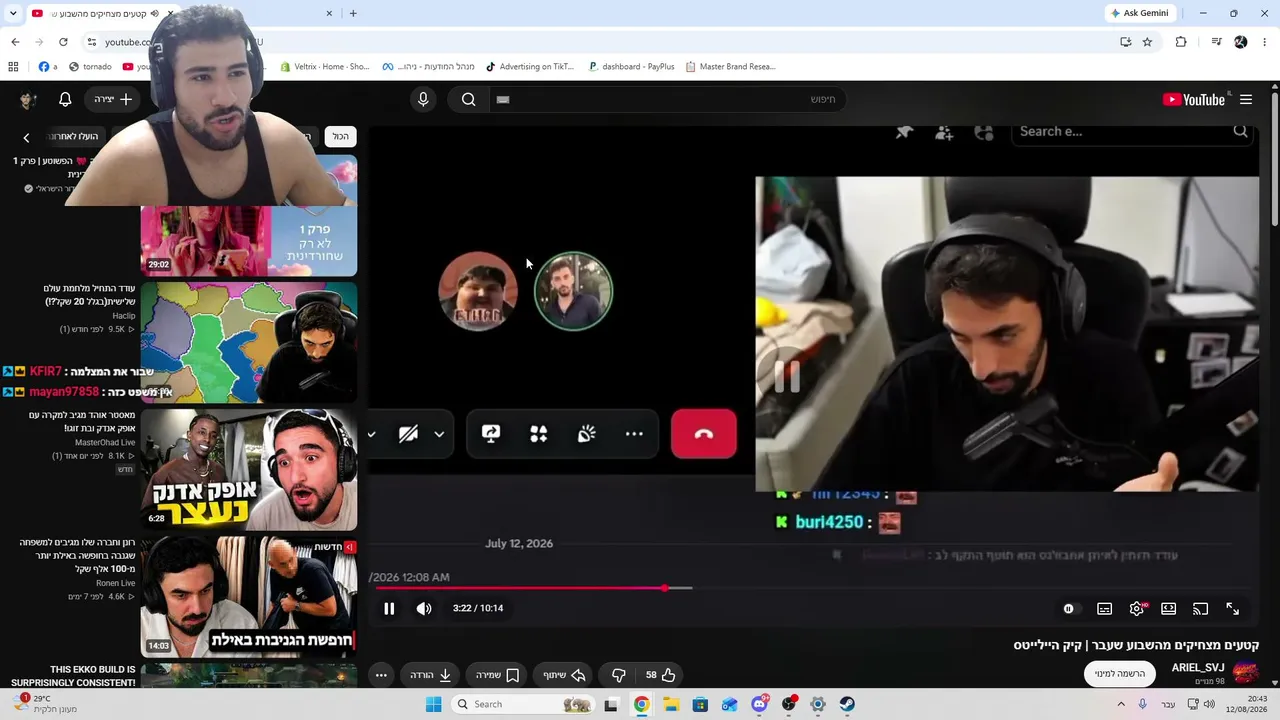Open the Advertising on TikTok bookmark
This screenshot has width=1280, height=720.
tap(530, 67)
